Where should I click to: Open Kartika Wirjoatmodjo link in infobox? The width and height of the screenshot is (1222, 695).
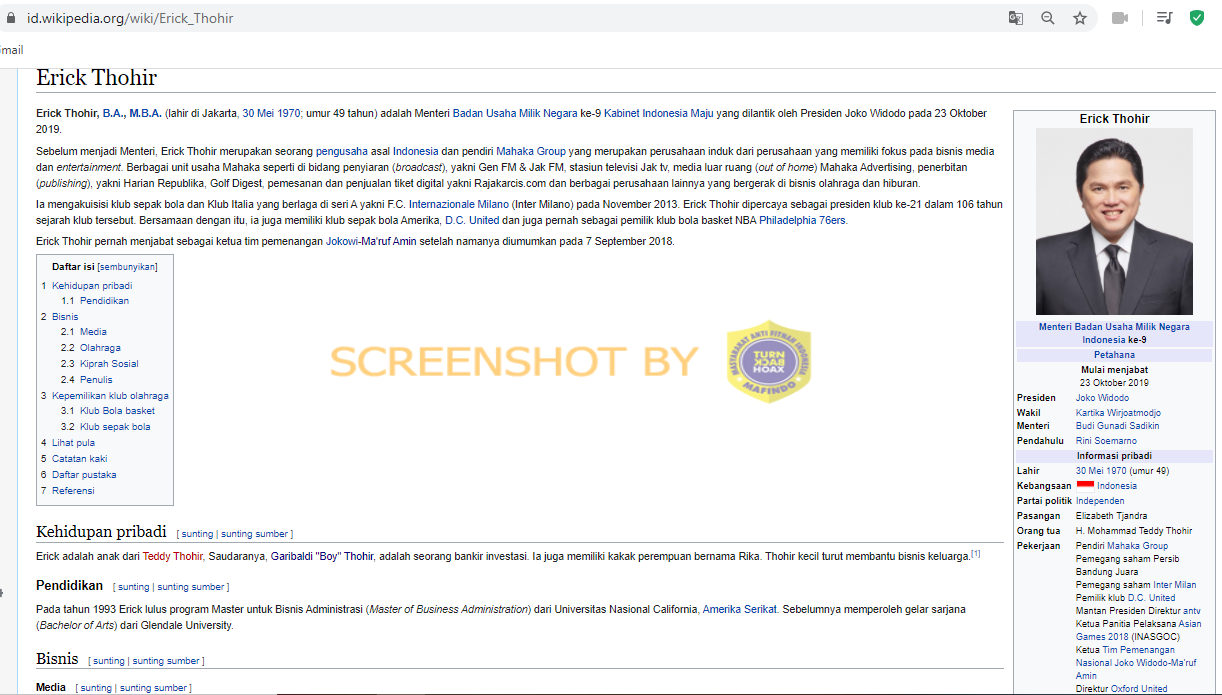[1118, 412]
